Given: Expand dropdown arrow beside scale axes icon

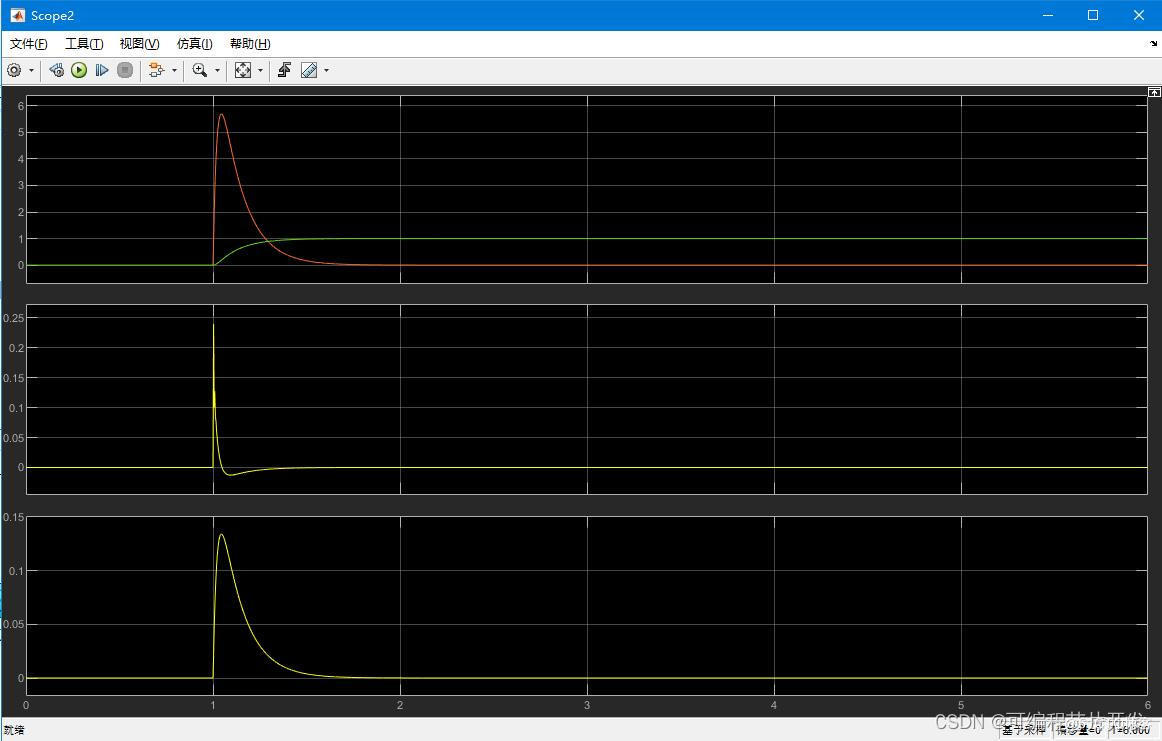Looking at the screenshot, I should click(260, 70).
